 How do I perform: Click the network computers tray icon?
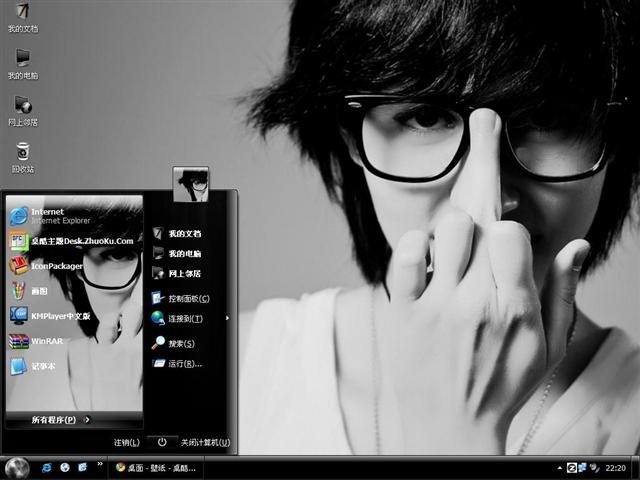tap(582, 468)
